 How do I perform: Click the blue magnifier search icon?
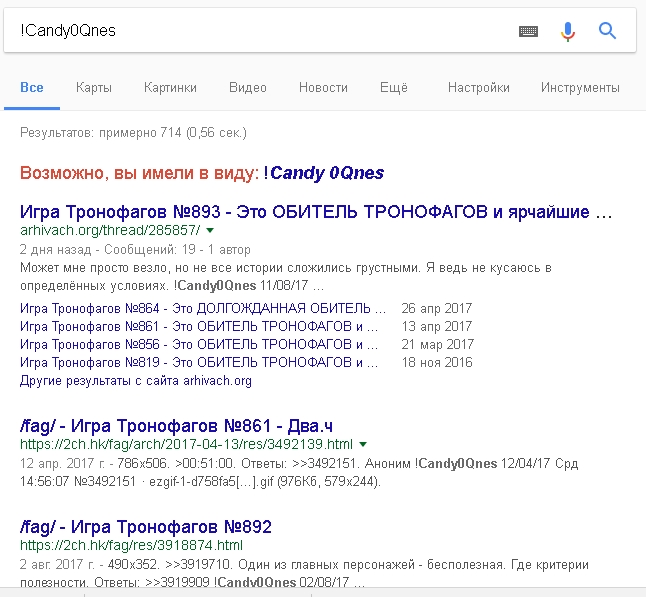pyautogui.click(x=607, y=31)
